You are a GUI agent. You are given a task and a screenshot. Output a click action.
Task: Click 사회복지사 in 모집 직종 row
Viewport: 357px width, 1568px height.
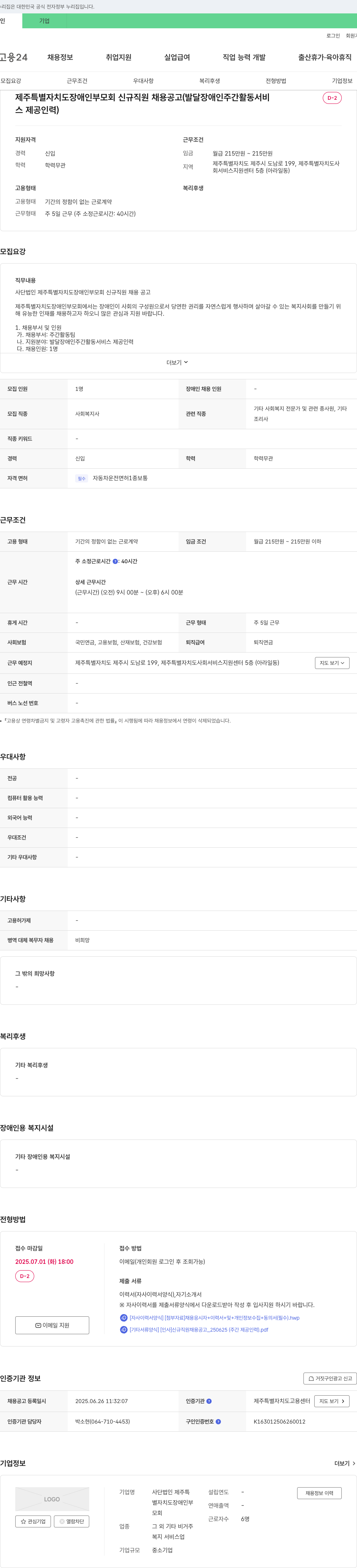click(x=88, y=414)
